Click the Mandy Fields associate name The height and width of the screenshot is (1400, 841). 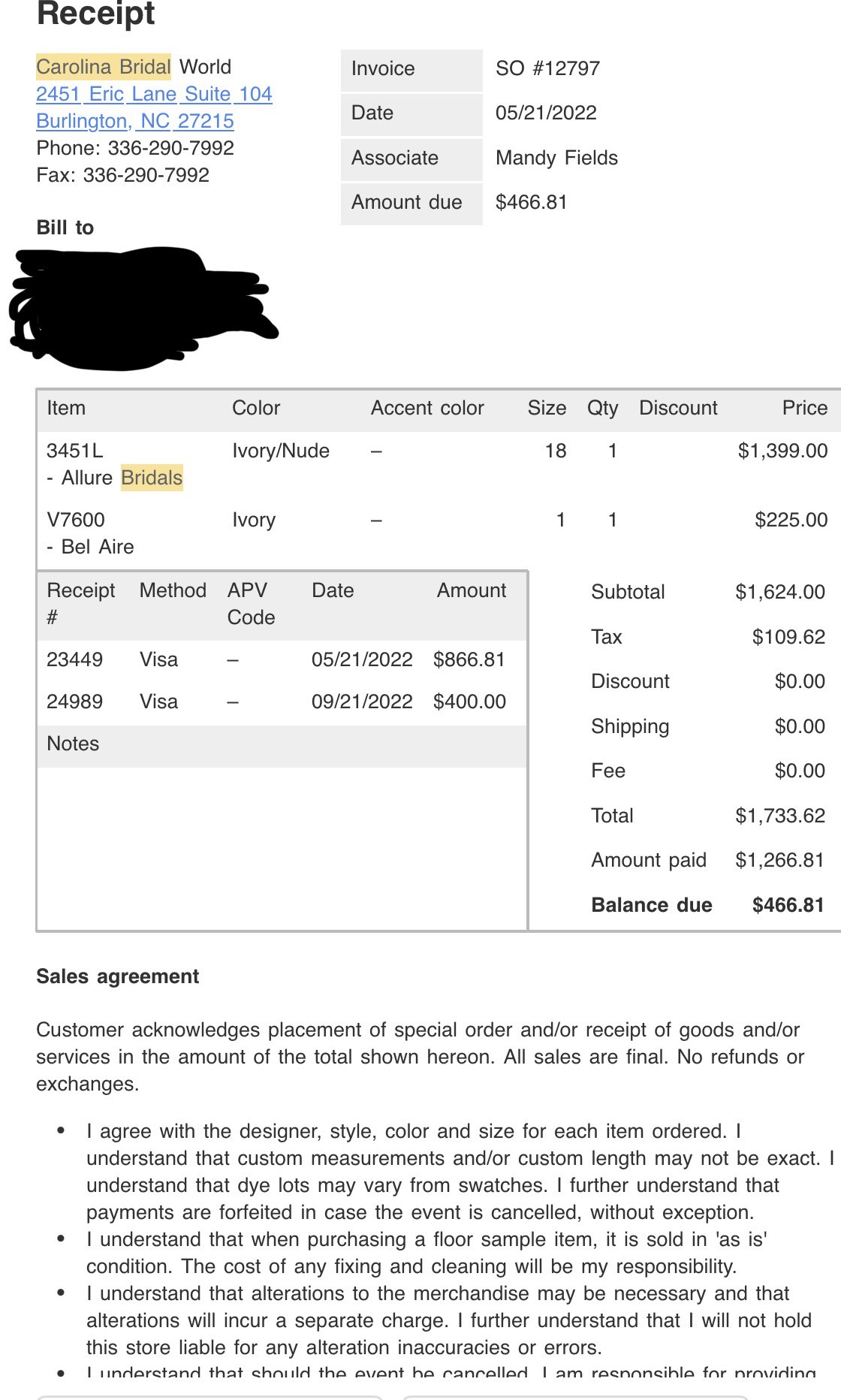point(556,158)
